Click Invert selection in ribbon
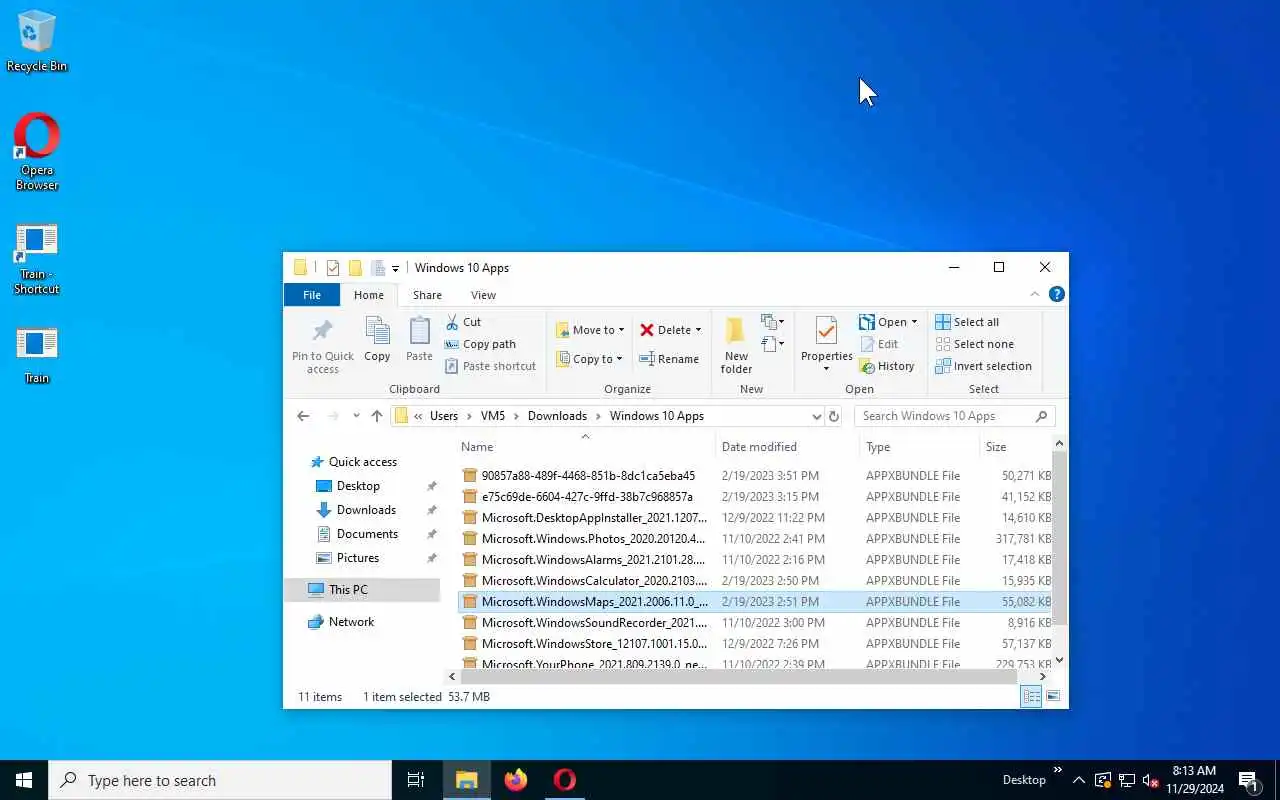 pos(984,366)
